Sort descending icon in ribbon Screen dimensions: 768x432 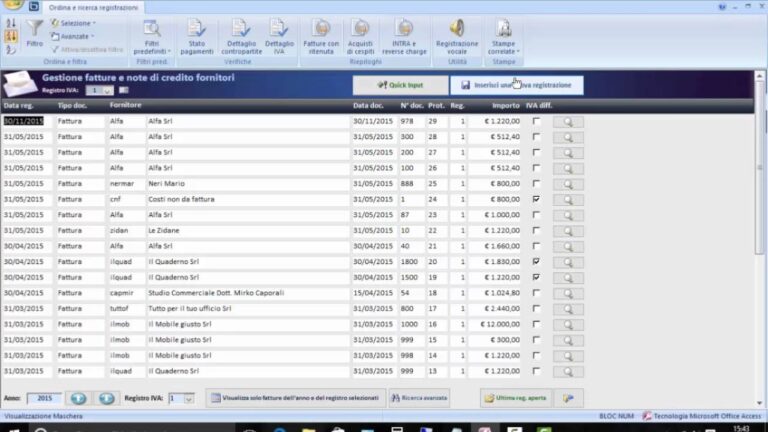11,36
